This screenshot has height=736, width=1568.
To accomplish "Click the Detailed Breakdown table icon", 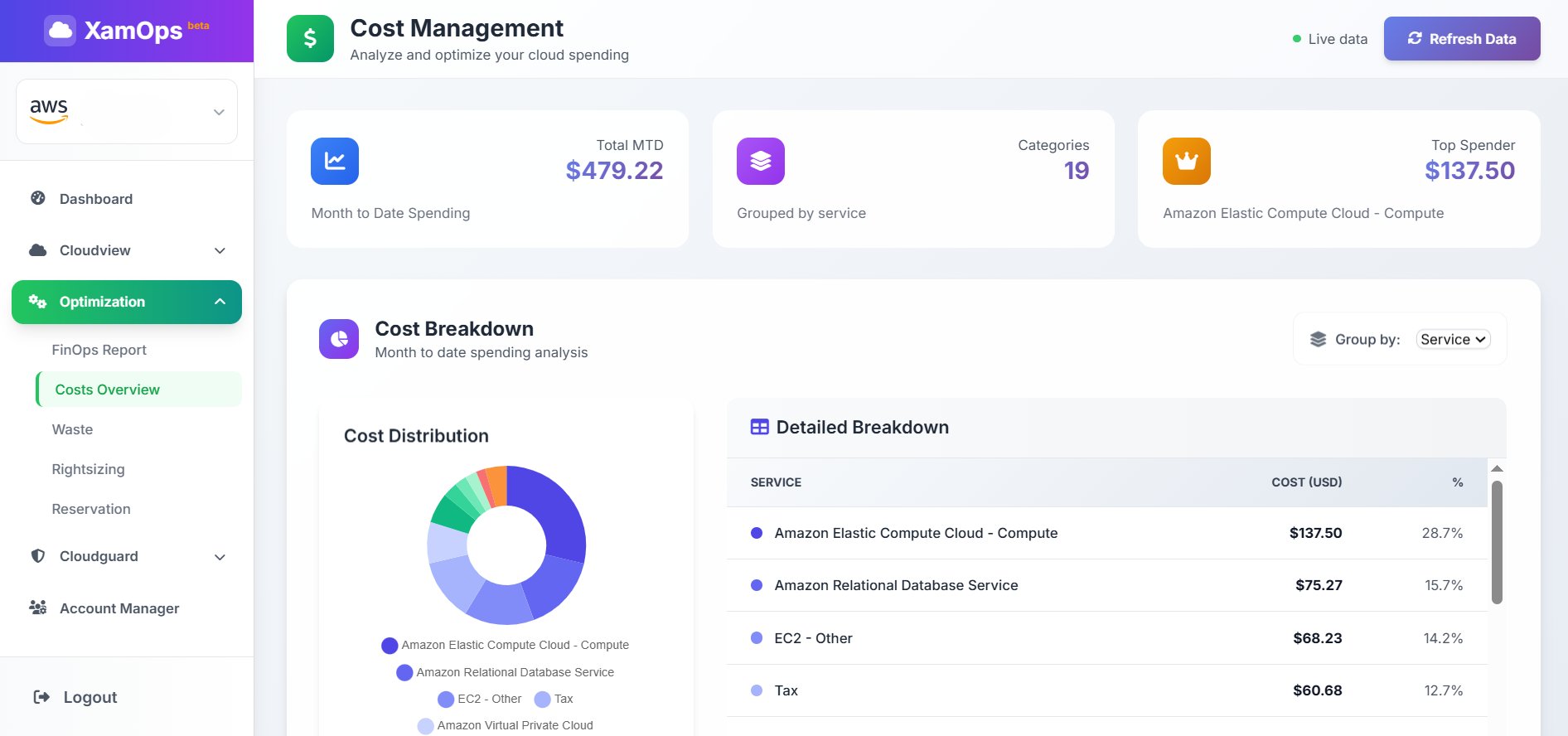I will point(759,428).
